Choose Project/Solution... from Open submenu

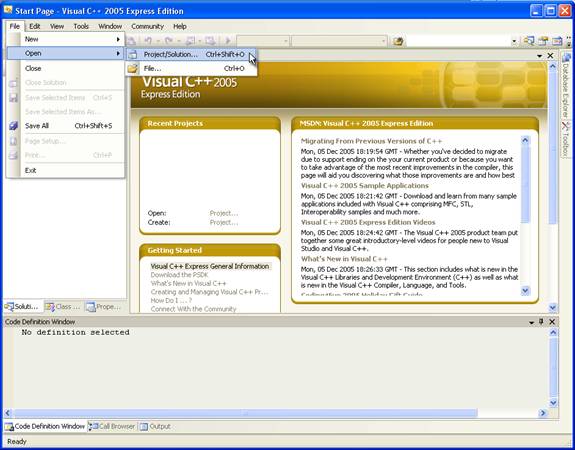191,55
